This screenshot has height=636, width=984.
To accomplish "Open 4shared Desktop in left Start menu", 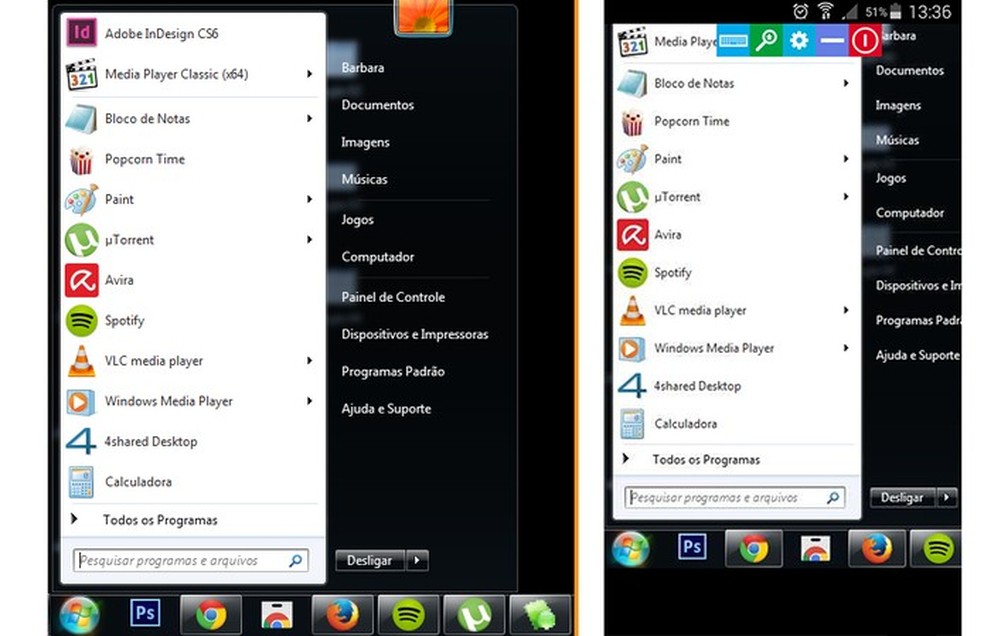I will point(193,441).
